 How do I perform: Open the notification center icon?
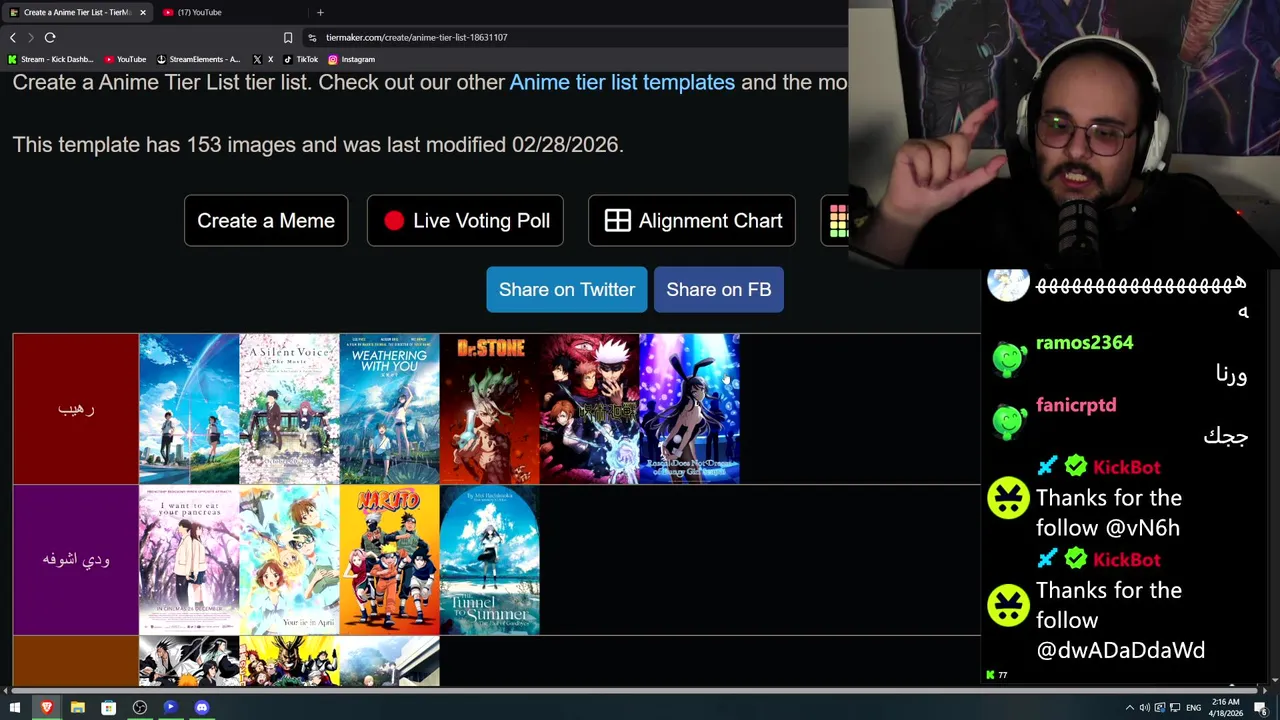pos(1261,708)
